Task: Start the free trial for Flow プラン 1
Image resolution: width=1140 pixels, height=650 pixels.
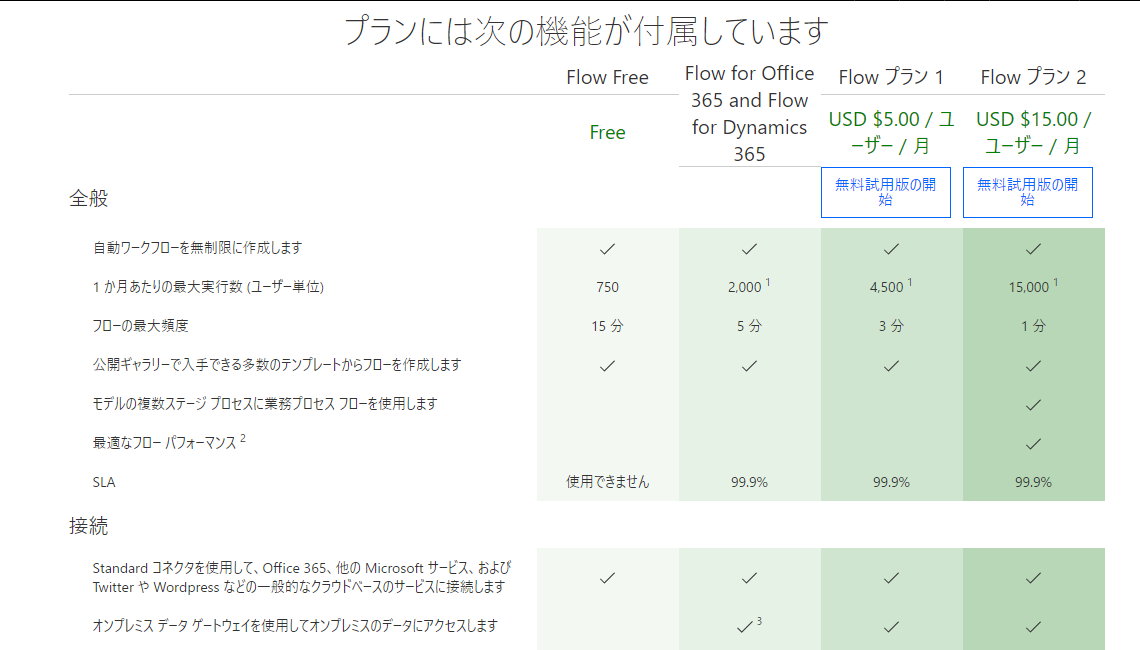Action: tap(886, 192)
